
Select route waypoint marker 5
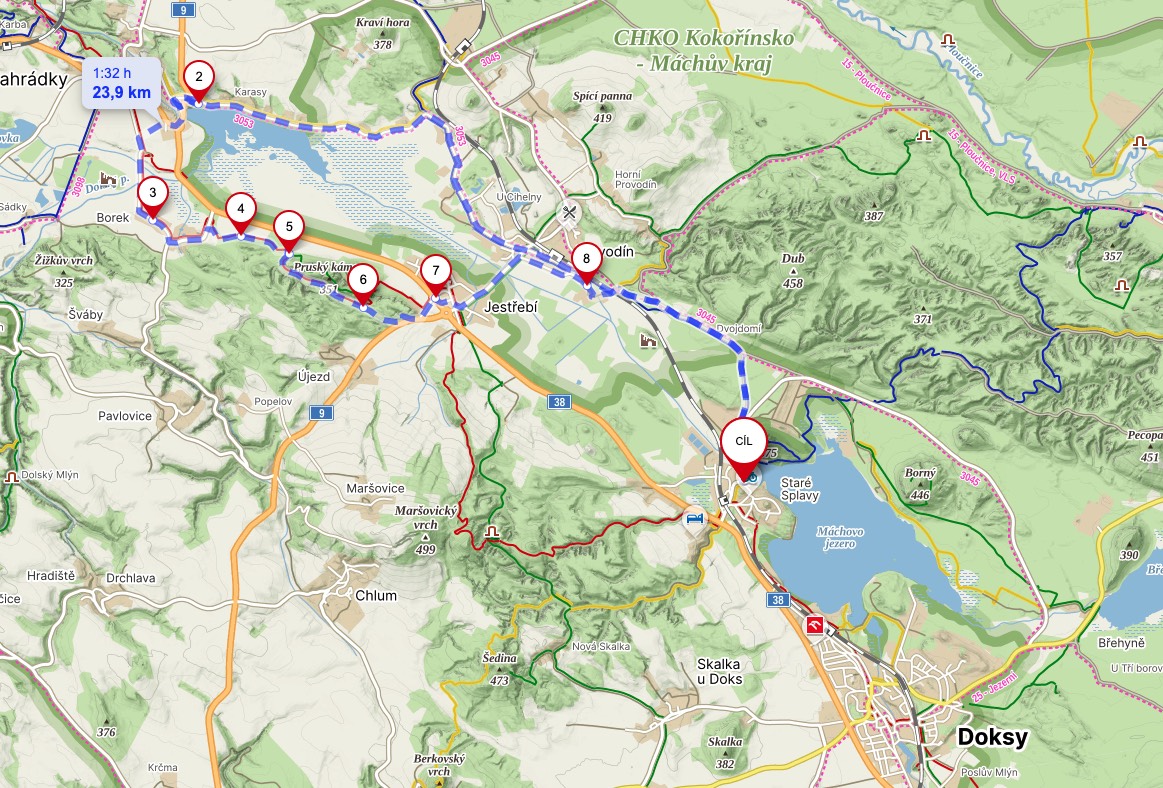tap(289, 231)
